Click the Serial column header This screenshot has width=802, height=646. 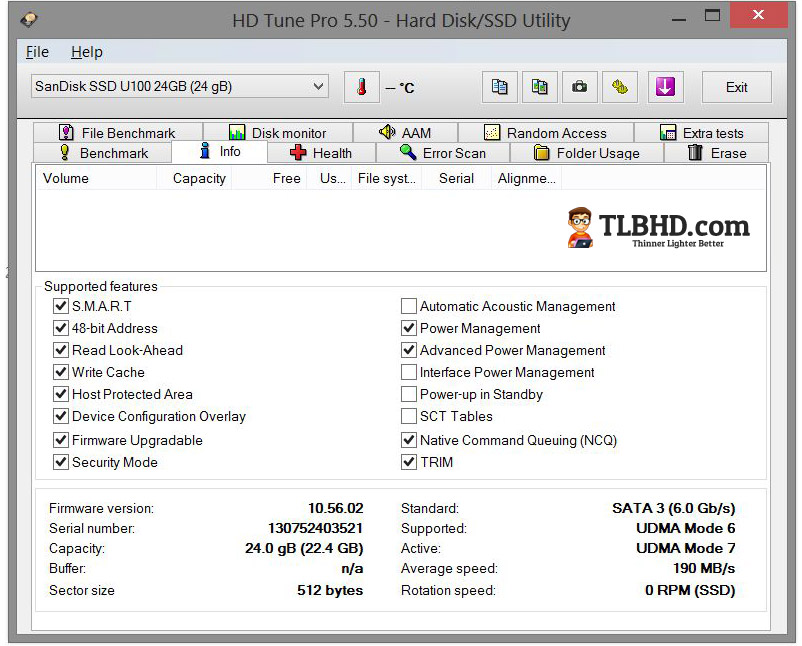[456, 178]
